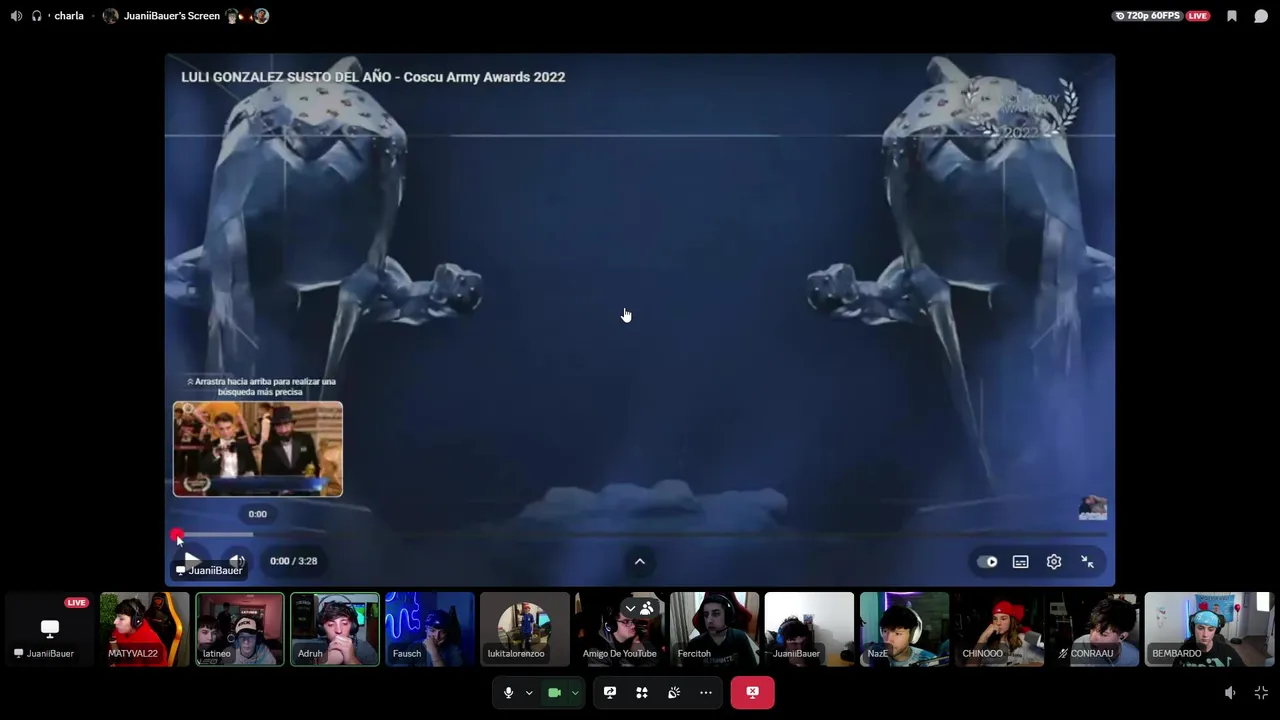Open the camera options arrow
The image size is (1280, 720).
pyautogui.click(x=575, y=693)
